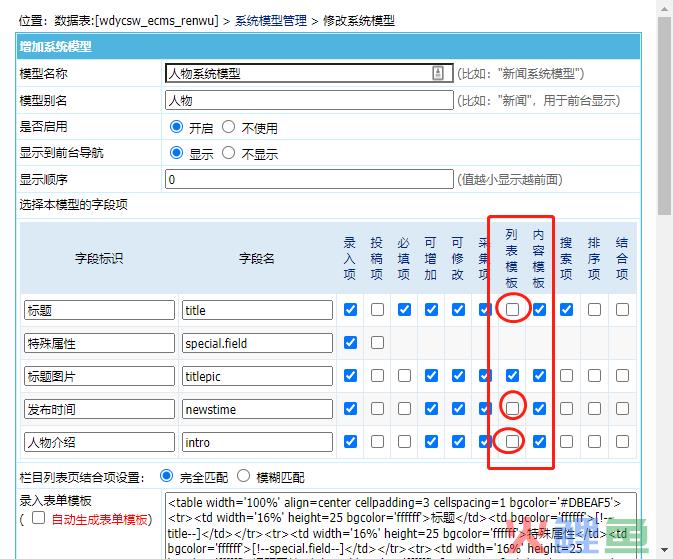The width and height of the screenshot is (673, 559).
Task: Select the 开启 radio button
Action: coord(176,127)
